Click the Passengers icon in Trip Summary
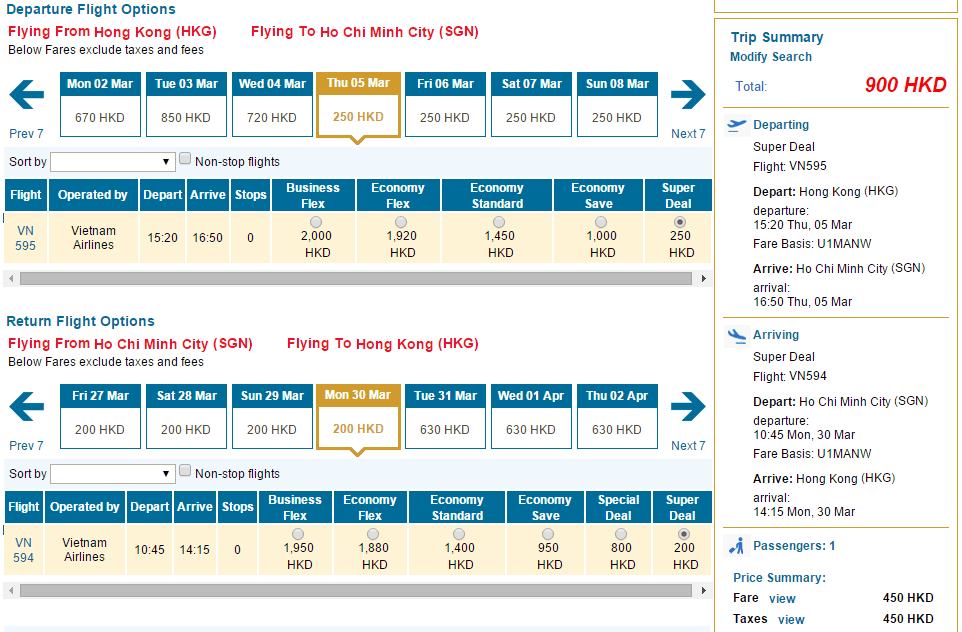The height and width of the screenshot is (632, 962). click(x=738, y=546)
